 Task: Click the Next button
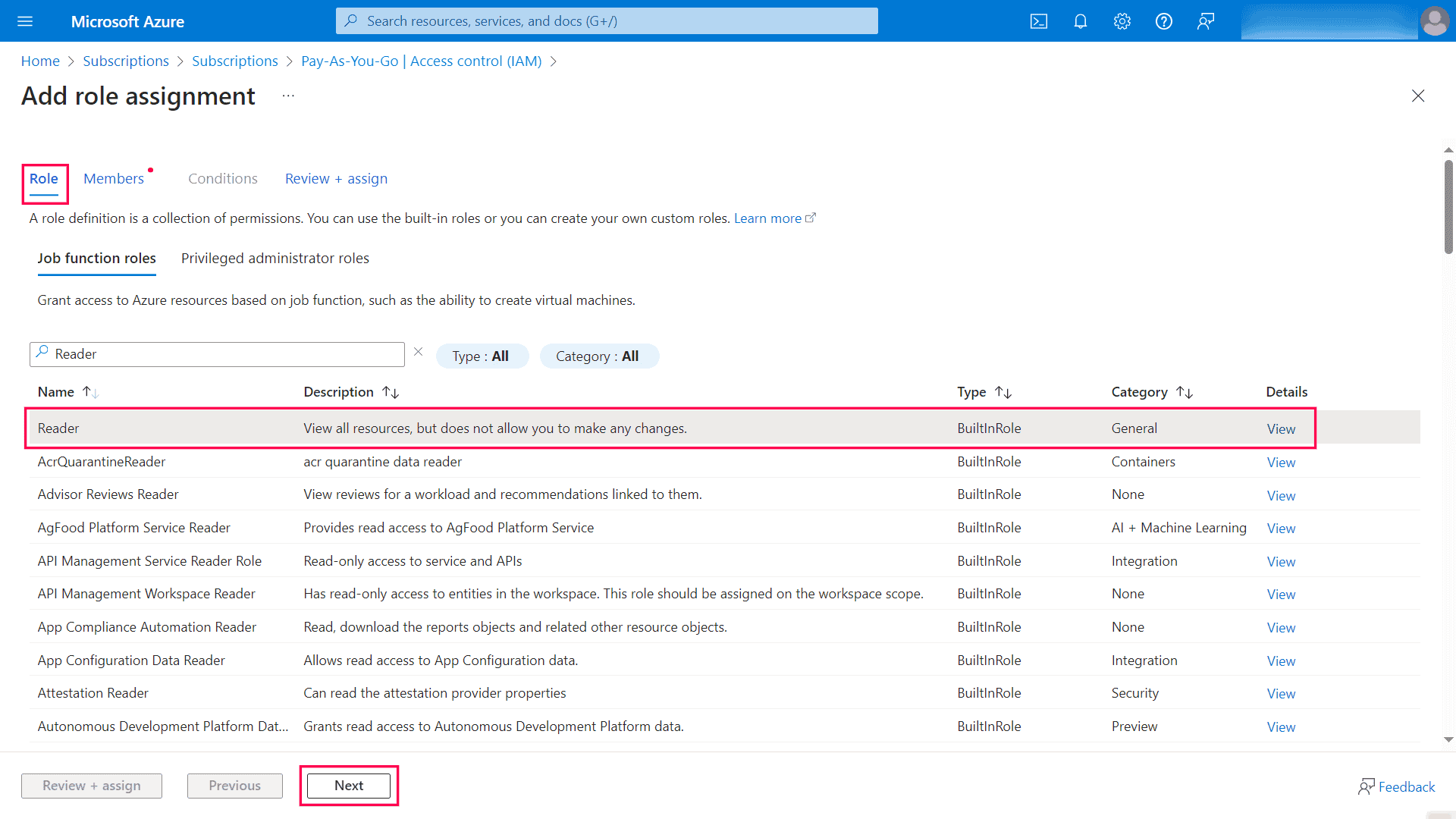click(x=348, y=786)
